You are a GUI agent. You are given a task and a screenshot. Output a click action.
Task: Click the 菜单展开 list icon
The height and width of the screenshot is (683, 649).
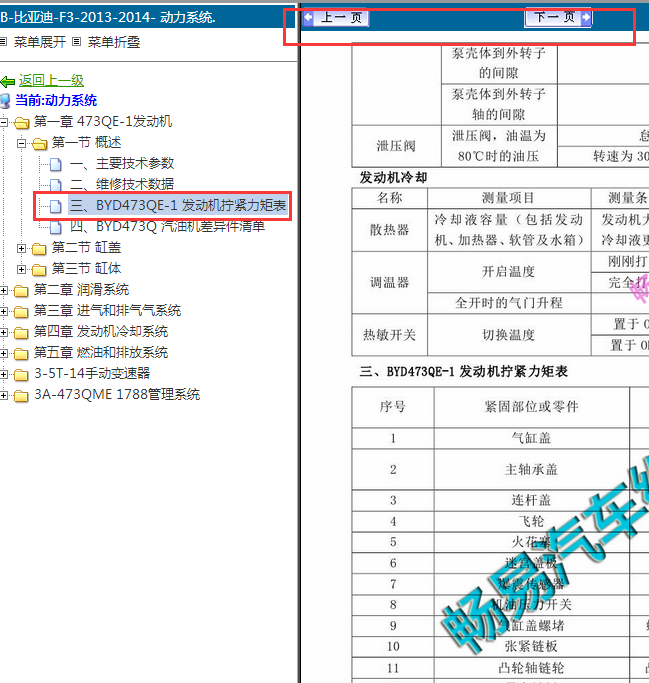[3, 42]
